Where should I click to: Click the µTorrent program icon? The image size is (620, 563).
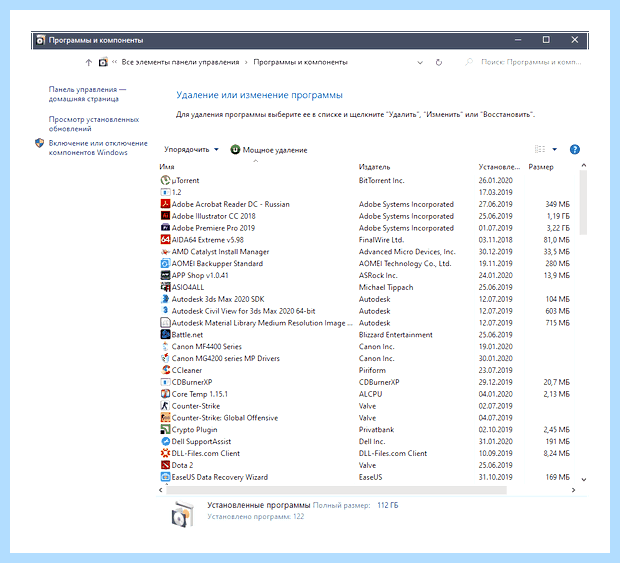(165, 180)
